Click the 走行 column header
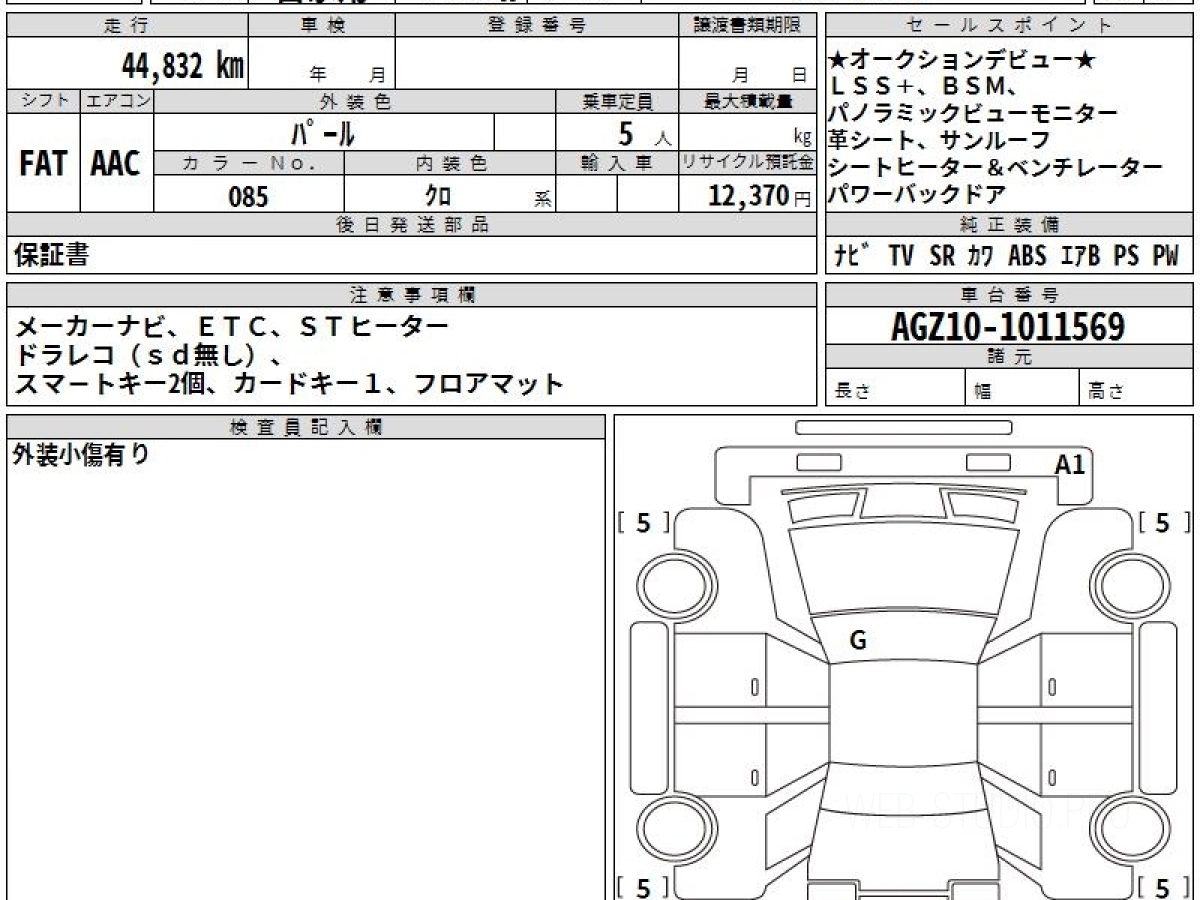Viewport: 1200px width, 900px height. (126, 26)
